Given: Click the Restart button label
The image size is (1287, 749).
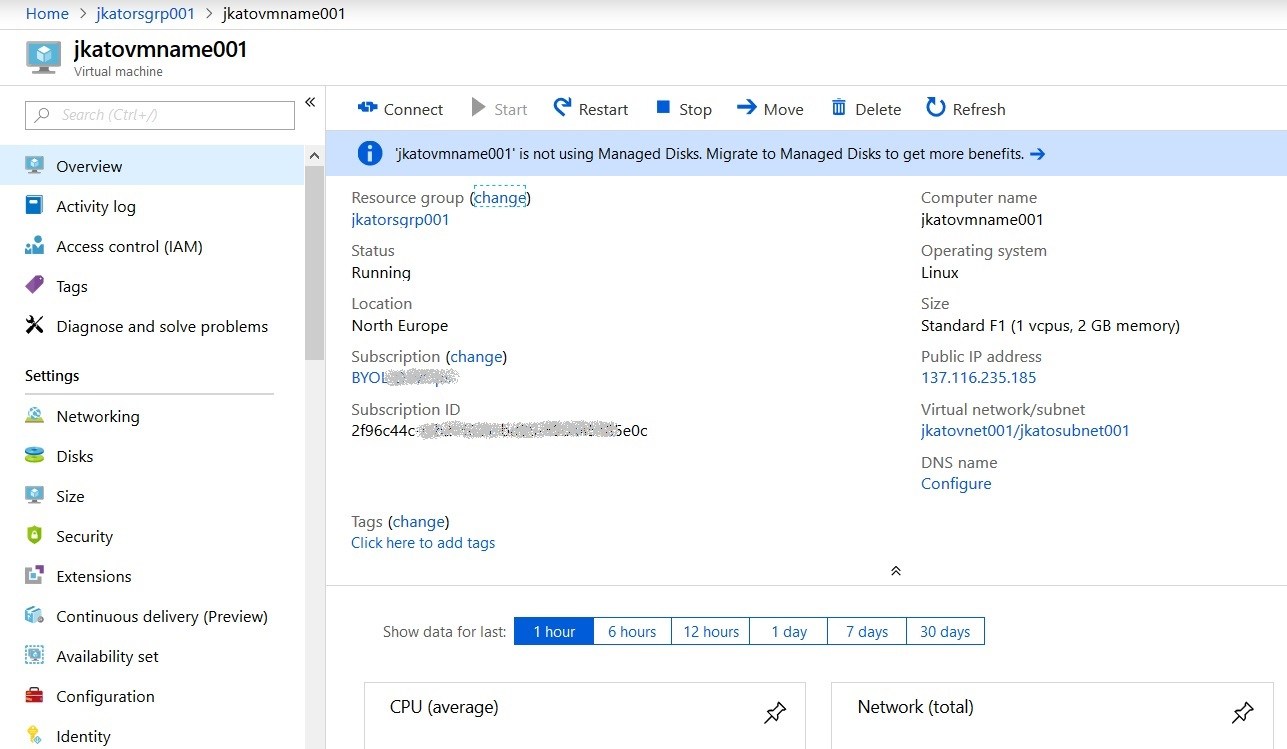Looking at the screenshot, I should pyautogui.click(x=604, y=109).
